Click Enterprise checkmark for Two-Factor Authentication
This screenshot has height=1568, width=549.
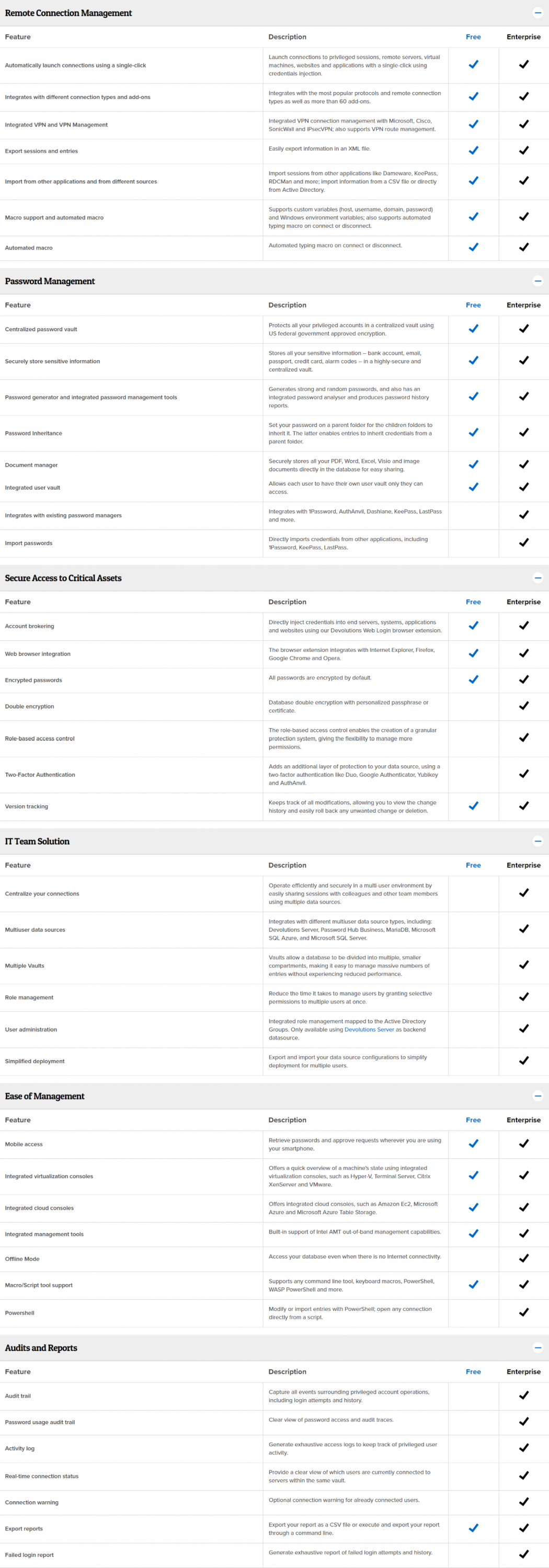(x=523, y=774)
